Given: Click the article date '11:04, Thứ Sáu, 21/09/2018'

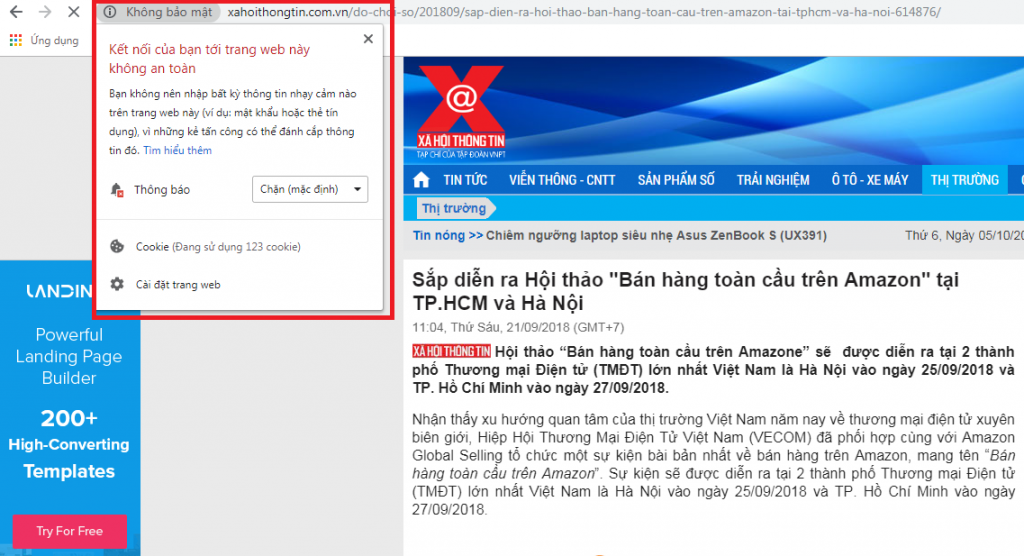Looking at the screenshot, I should (518, 327).
